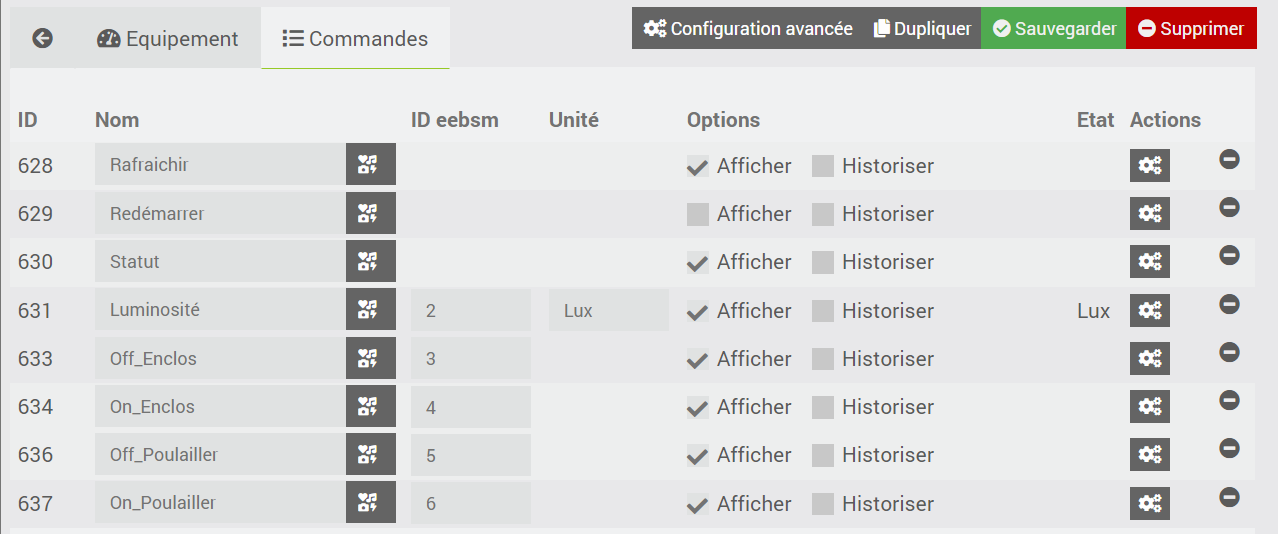The image size is (1278, 534).
Task: Open icon picker for On_Poulailler command
Action: tap(370, 503)
